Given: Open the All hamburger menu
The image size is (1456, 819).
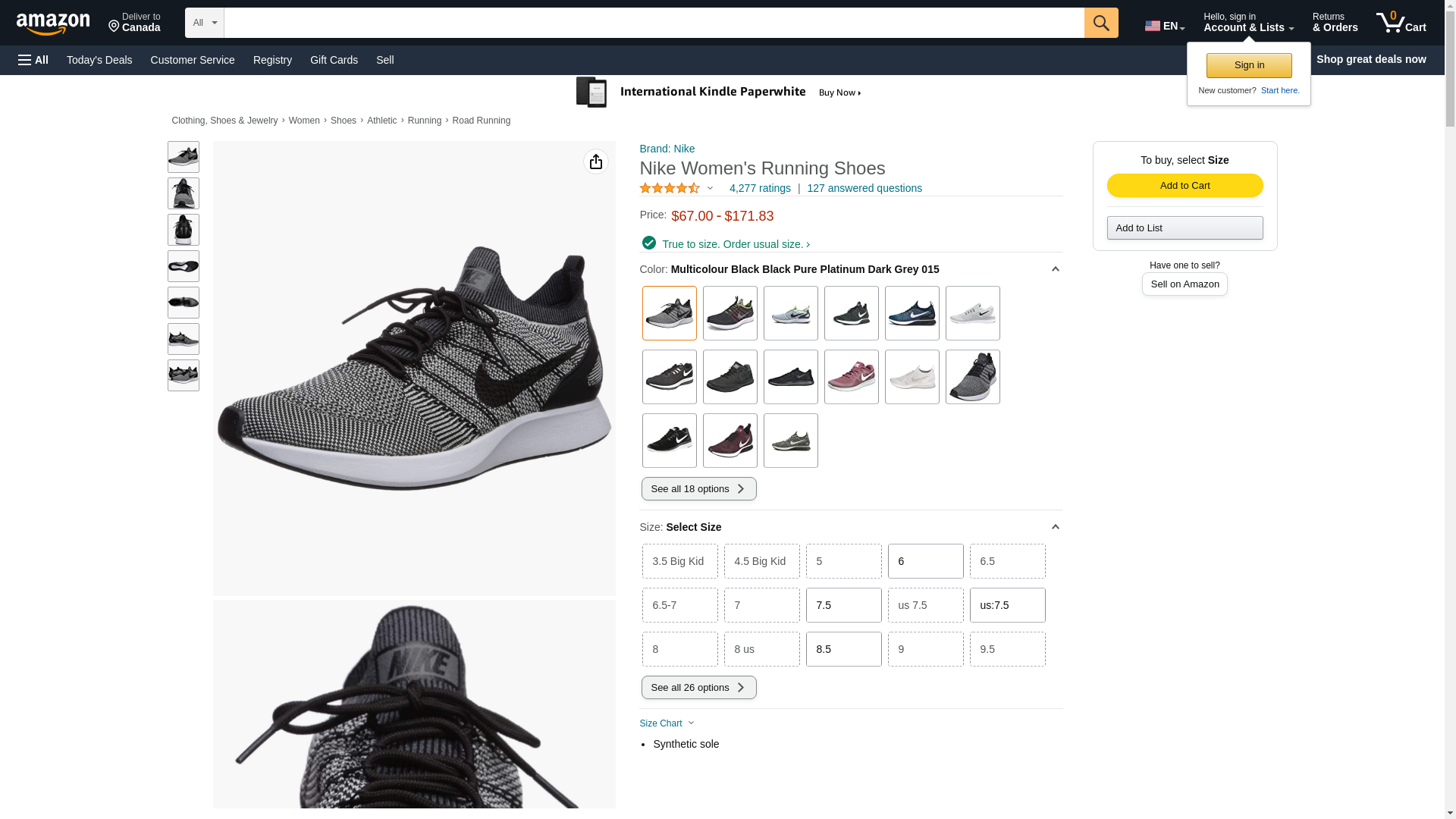Looking at the screenshot, I should [33, 60].
